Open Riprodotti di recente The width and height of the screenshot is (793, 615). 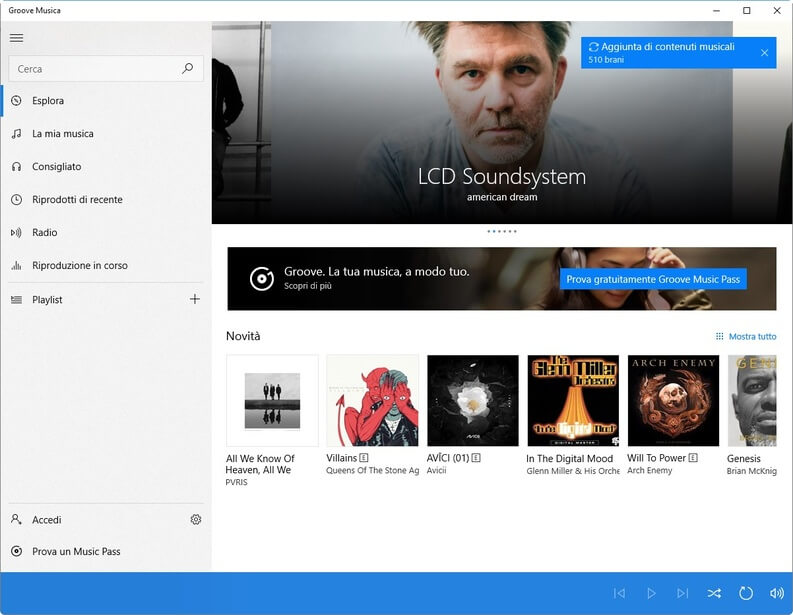click(x=106, y=199)
